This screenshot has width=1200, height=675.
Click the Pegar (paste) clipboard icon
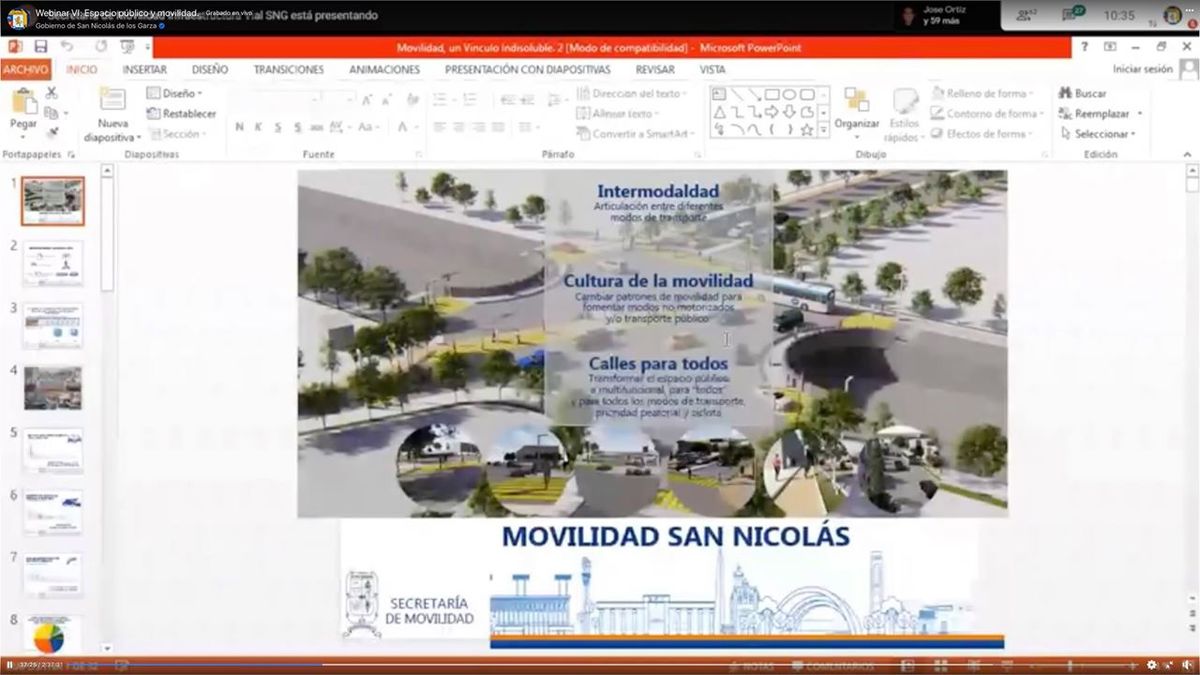23,103
